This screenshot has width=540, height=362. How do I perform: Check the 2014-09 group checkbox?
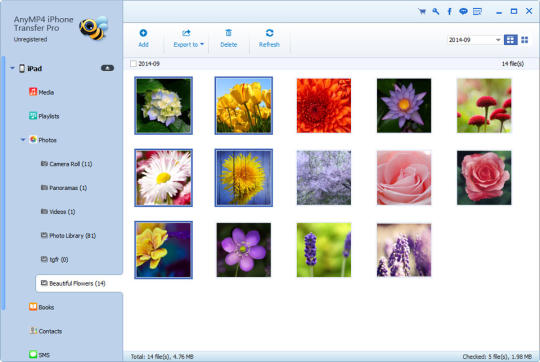click(x=133, y=64)
